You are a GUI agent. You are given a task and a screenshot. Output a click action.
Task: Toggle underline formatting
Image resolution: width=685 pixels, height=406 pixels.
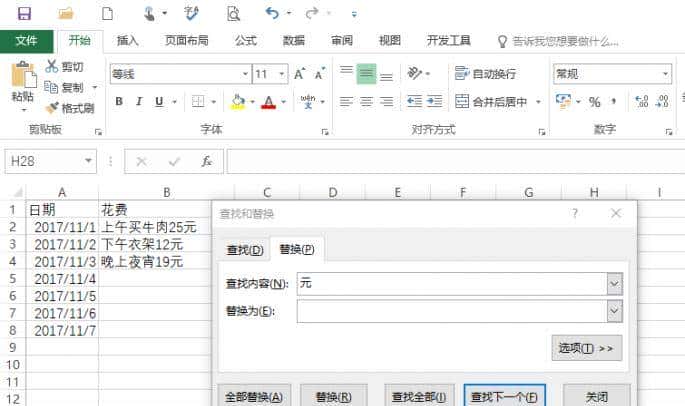[x=159, y=102]
